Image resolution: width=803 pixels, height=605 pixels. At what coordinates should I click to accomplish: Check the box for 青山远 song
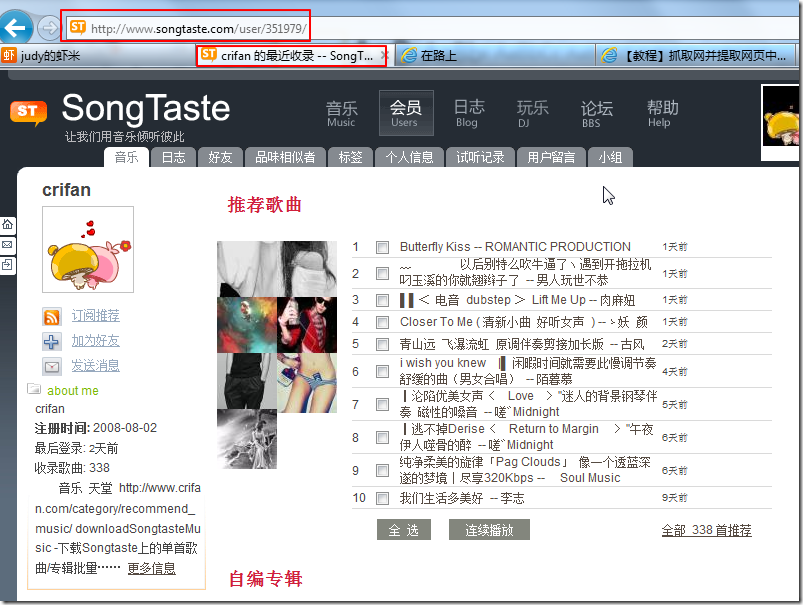(382, 344)
